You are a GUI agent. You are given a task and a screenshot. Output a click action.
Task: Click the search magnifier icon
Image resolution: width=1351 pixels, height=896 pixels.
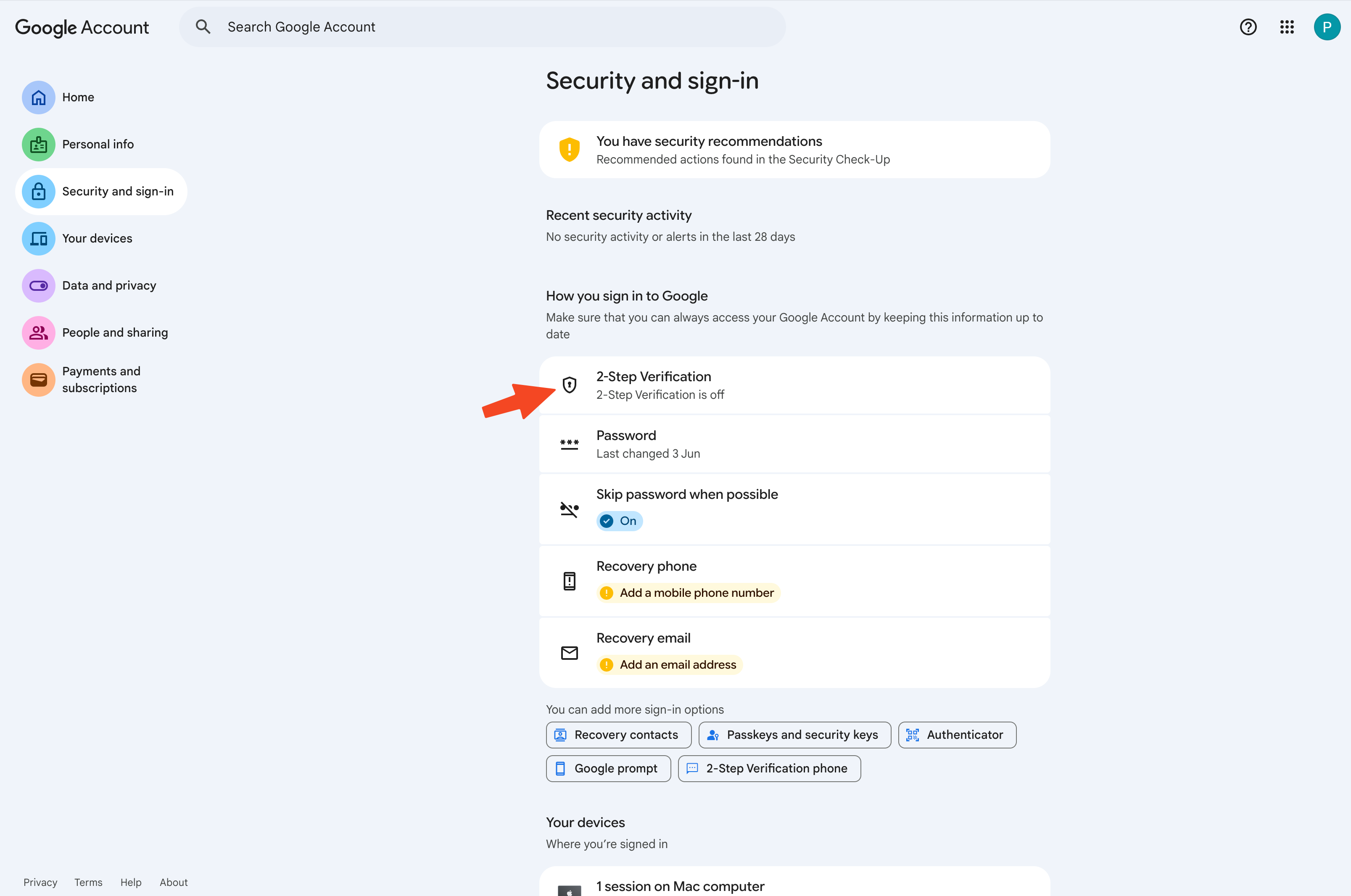click(203, 27)
